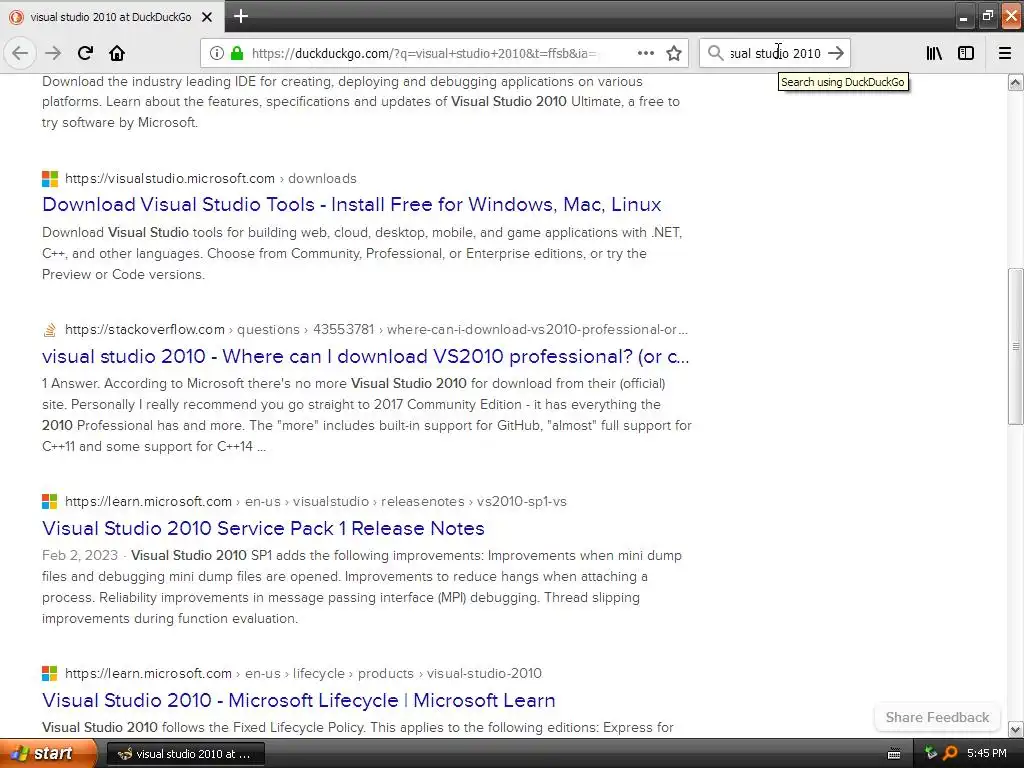Open the Library bookshelf icon
Viewport: 1024px width, 768px height.
point(934,53)
